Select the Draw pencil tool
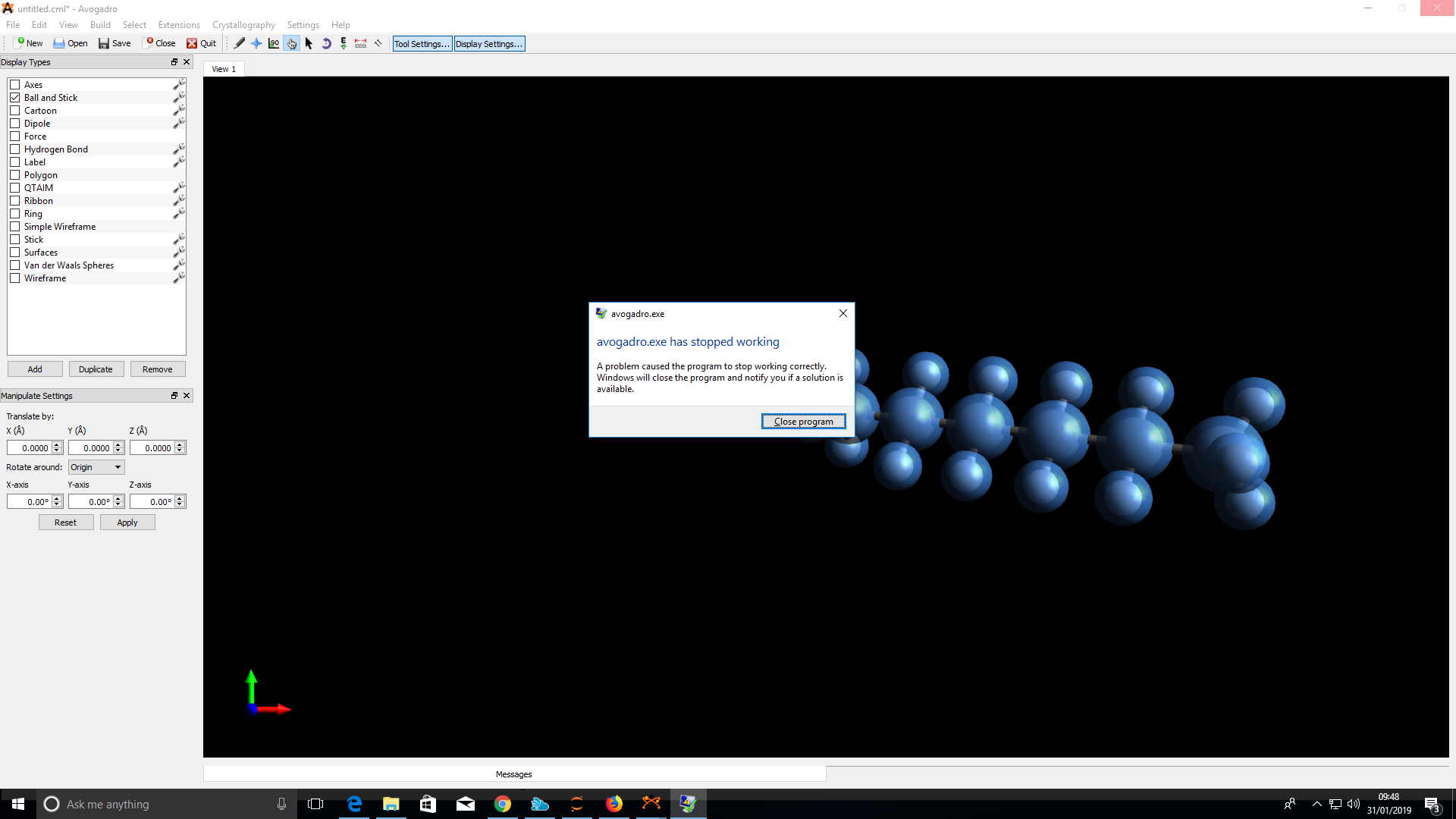Screen dimensions: 1456x819 pos(240,43)
